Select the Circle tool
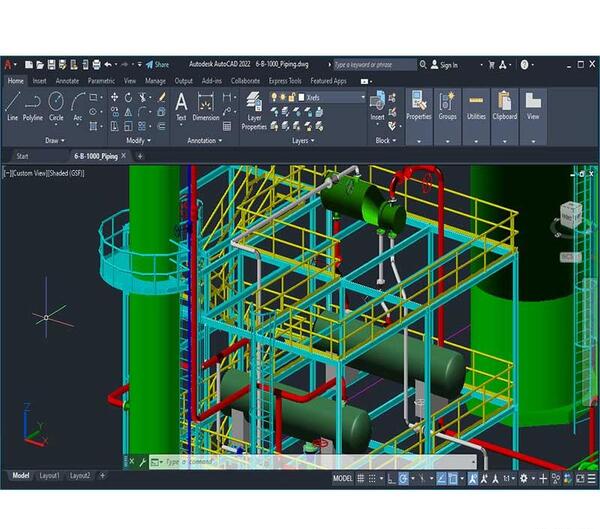Image resolution: width=600 pixels, height=529 pixels. (x=56, y=107)
